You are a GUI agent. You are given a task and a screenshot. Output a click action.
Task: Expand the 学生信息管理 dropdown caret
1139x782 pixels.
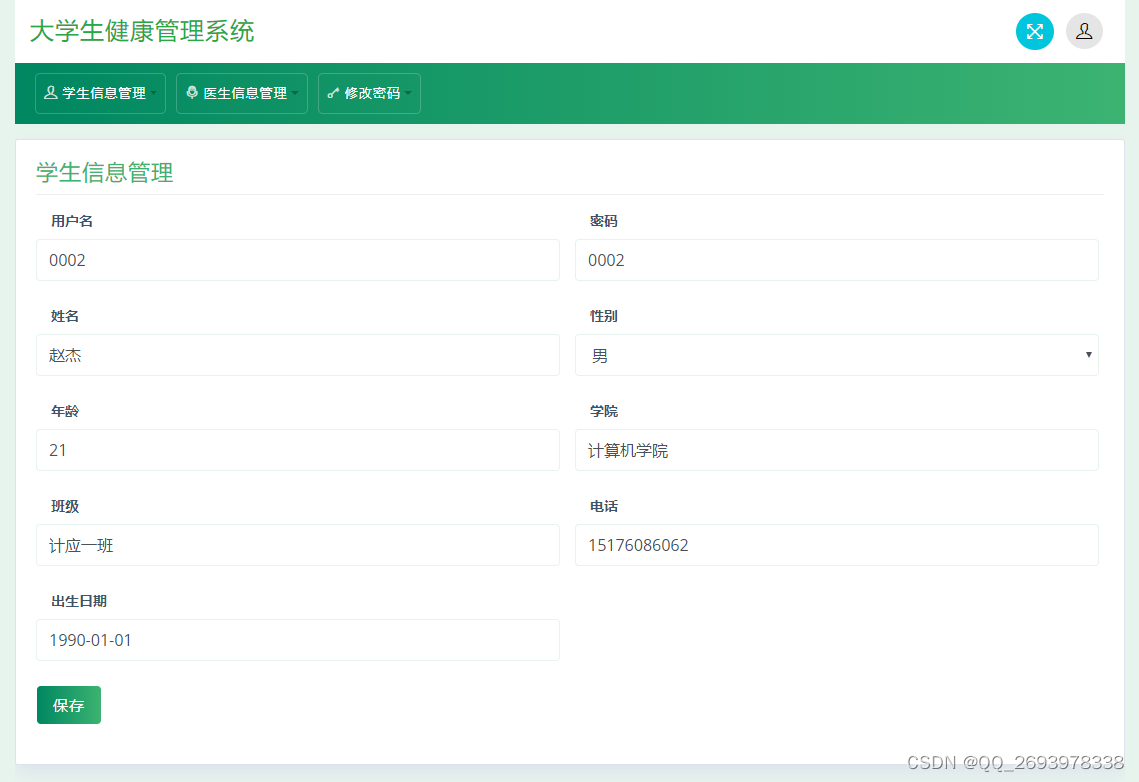[x=154, y=93]
